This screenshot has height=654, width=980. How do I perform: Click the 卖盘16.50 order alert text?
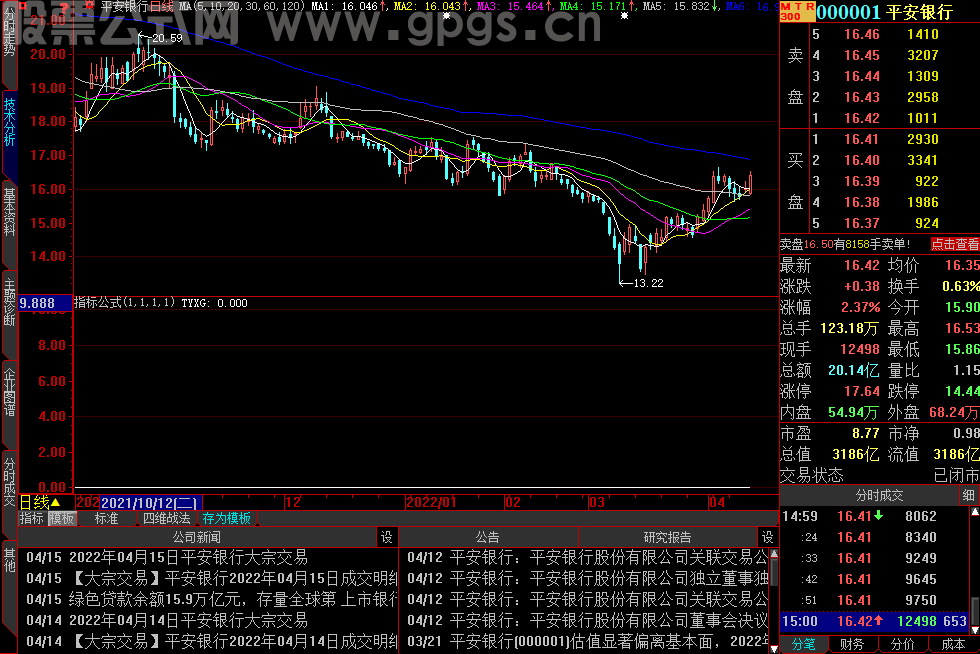click(845, 244)
